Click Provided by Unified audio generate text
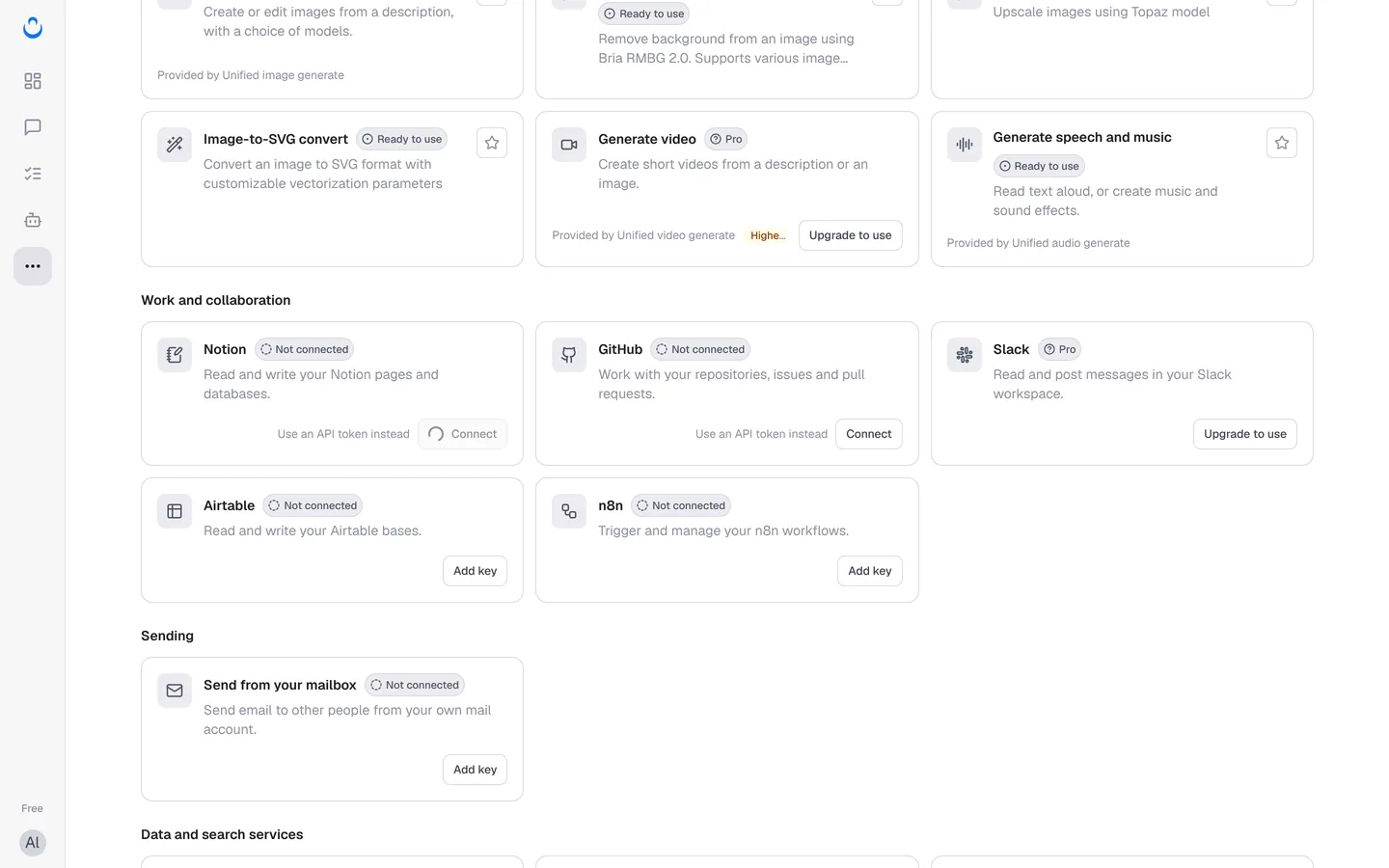This screenshot has width=1389, height=868. click(1038, 243)
